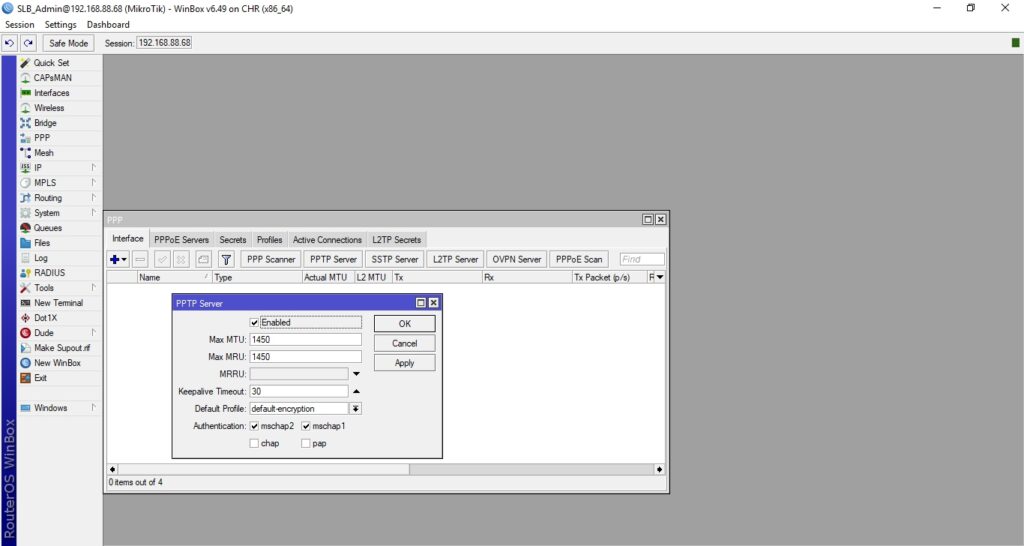Click Exit in the sidebar
The height and width of the screenshot is (546, 1024).
(40, 378)
